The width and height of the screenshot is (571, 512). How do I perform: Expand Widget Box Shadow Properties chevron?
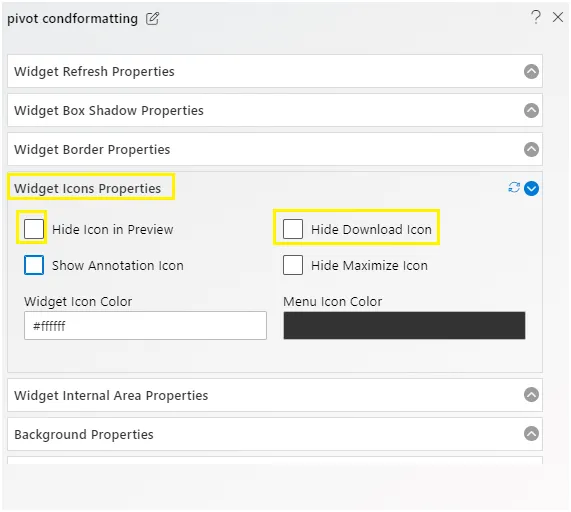531,110
